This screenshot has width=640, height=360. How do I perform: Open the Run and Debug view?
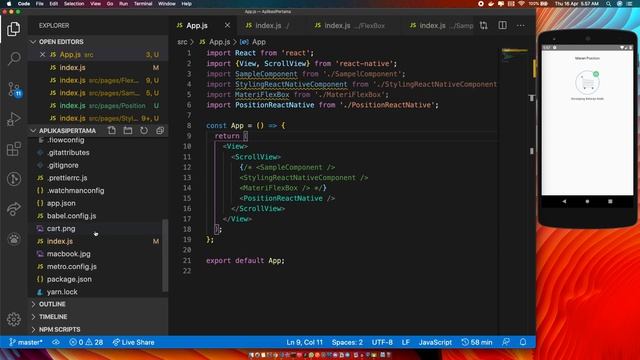(x=13, y=119)
